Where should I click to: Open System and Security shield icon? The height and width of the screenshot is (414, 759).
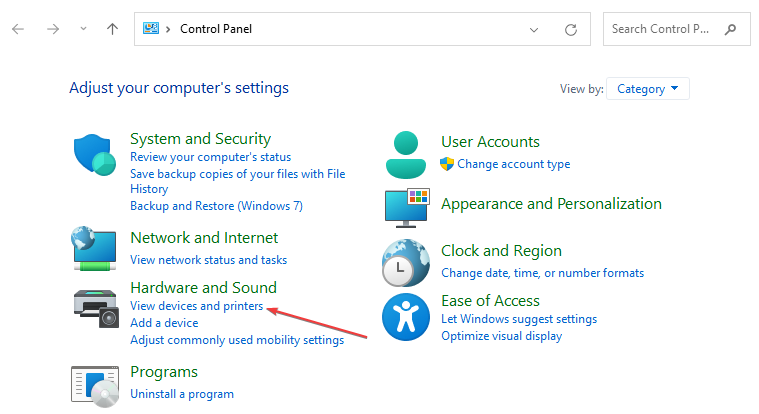[94, 155]
